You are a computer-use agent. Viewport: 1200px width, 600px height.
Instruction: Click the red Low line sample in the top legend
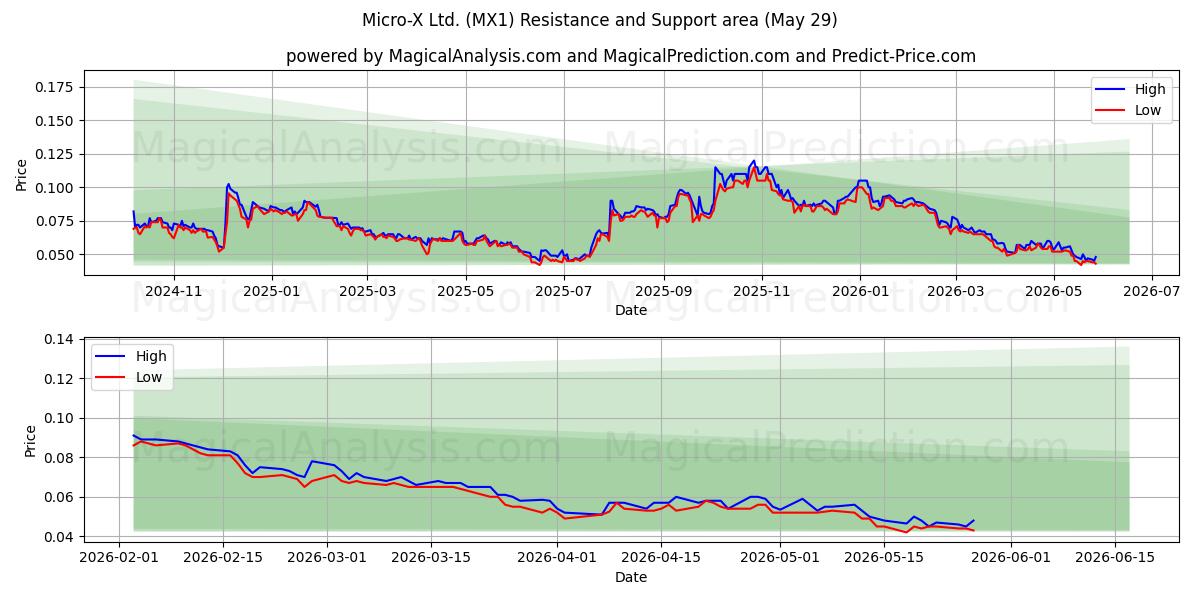(x=1111, y=111)
